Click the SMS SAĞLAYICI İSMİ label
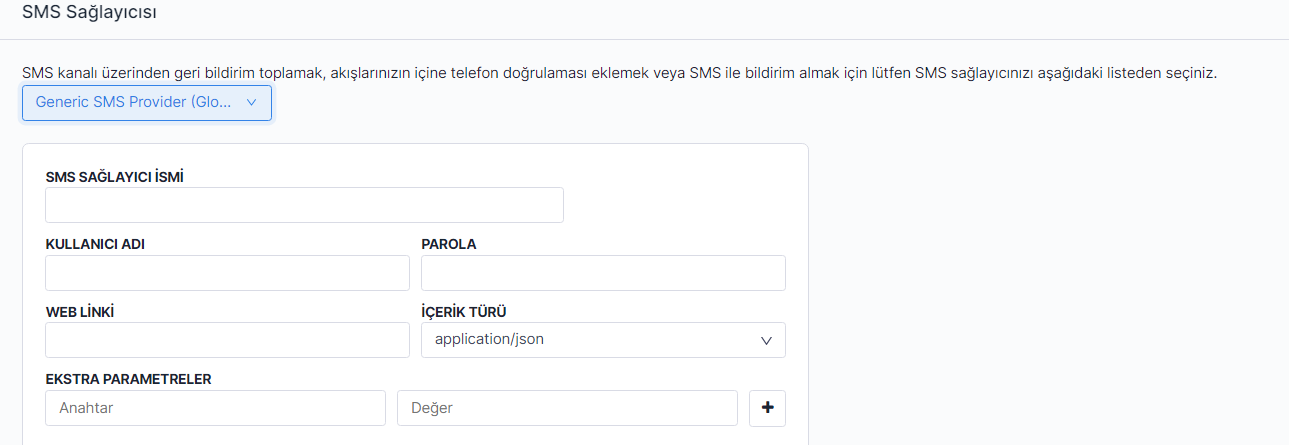 [114, 177]
